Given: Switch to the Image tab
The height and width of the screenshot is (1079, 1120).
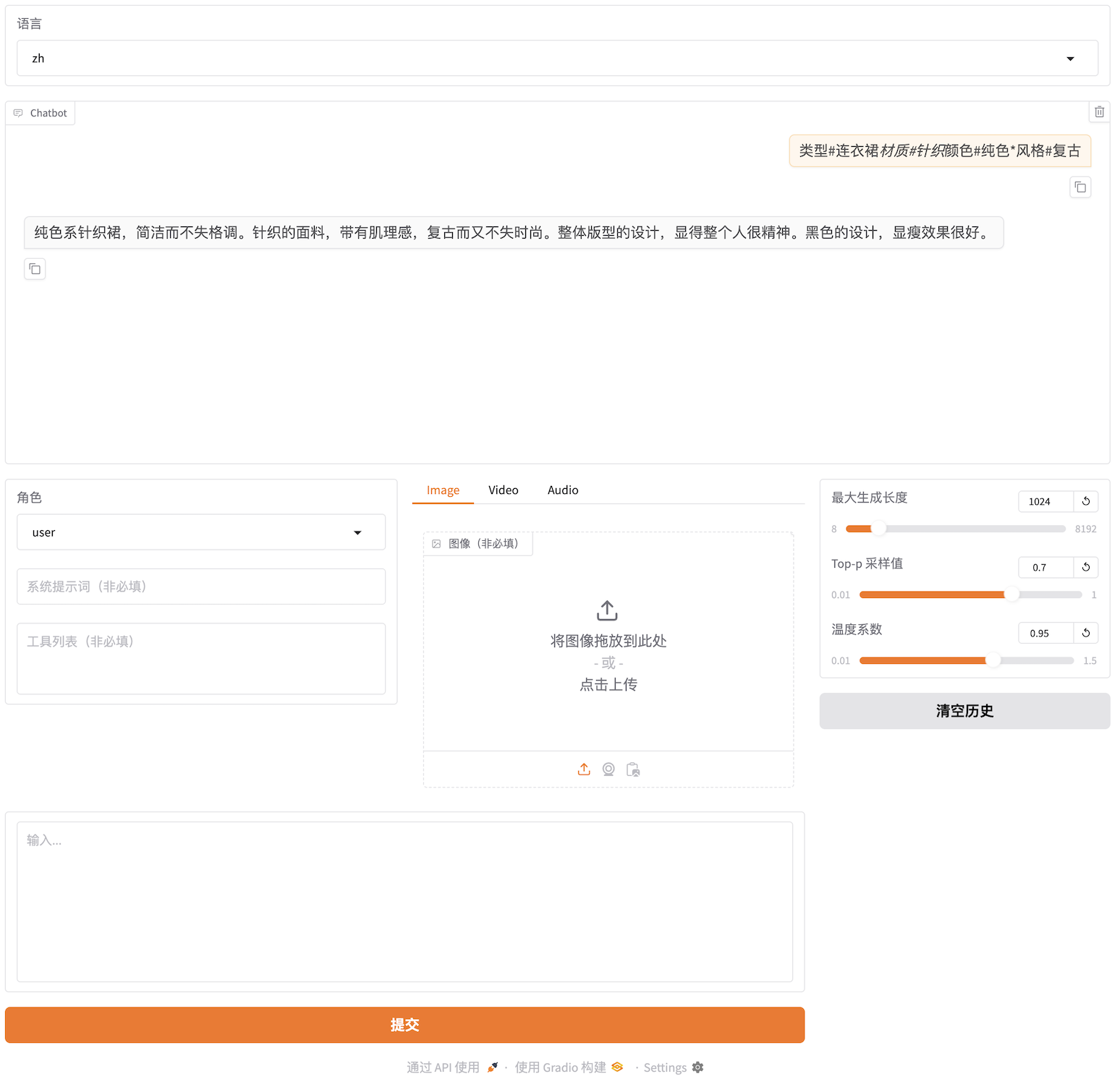Looking at the screenshot, I should [x=443, y=490].
